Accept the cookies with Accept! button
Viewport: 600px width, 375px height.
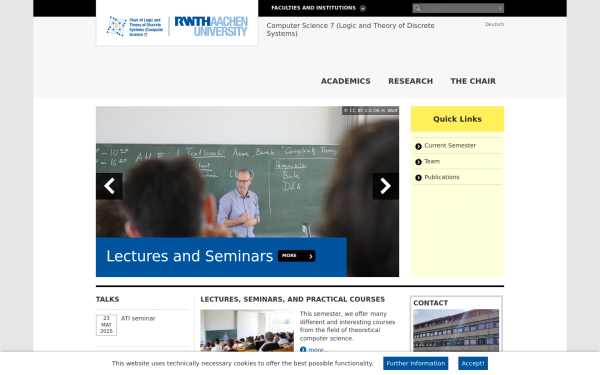click(473, 364)
